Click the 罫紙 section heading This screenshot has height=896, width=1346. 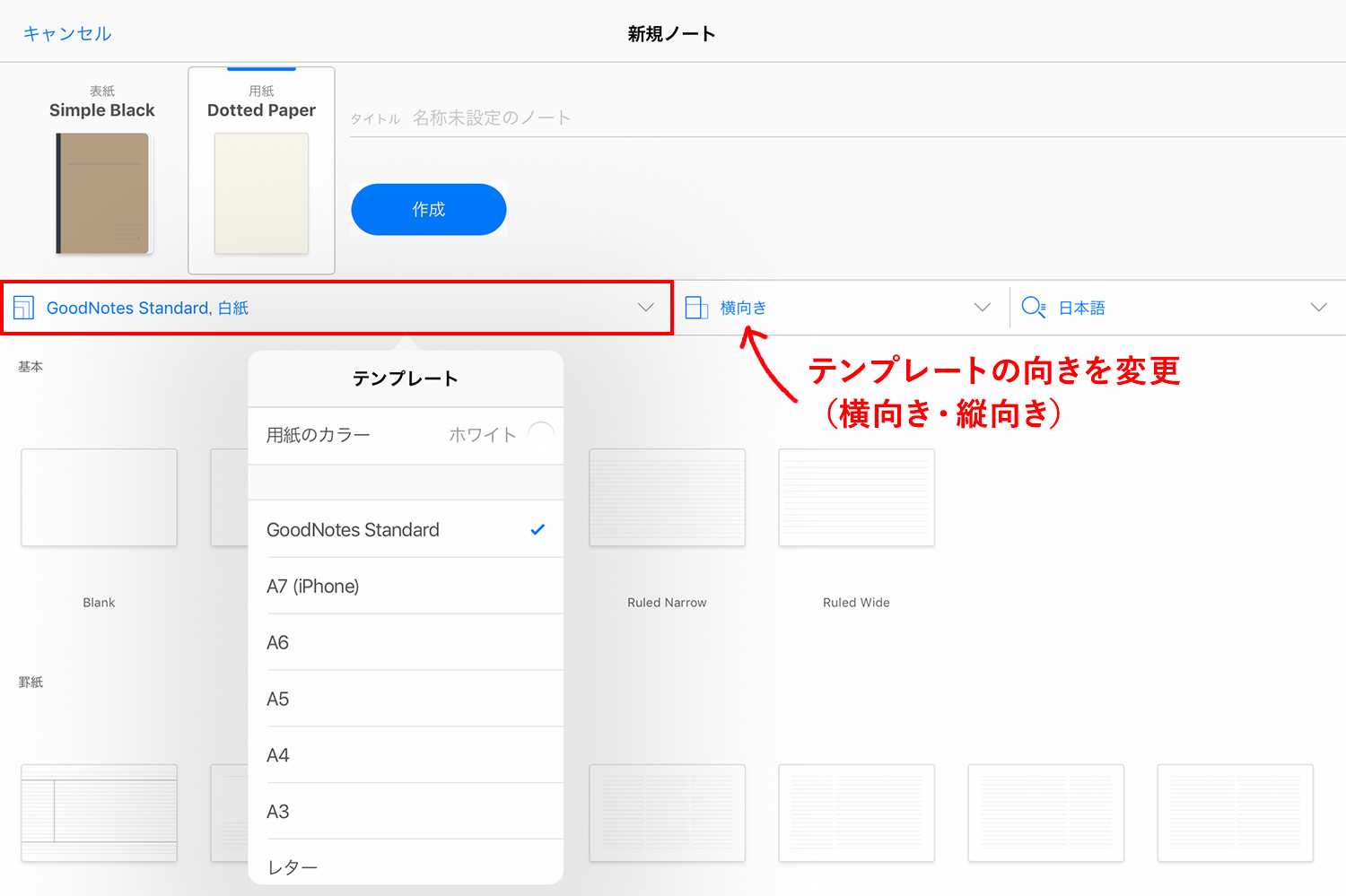click(x=31, y=683)
